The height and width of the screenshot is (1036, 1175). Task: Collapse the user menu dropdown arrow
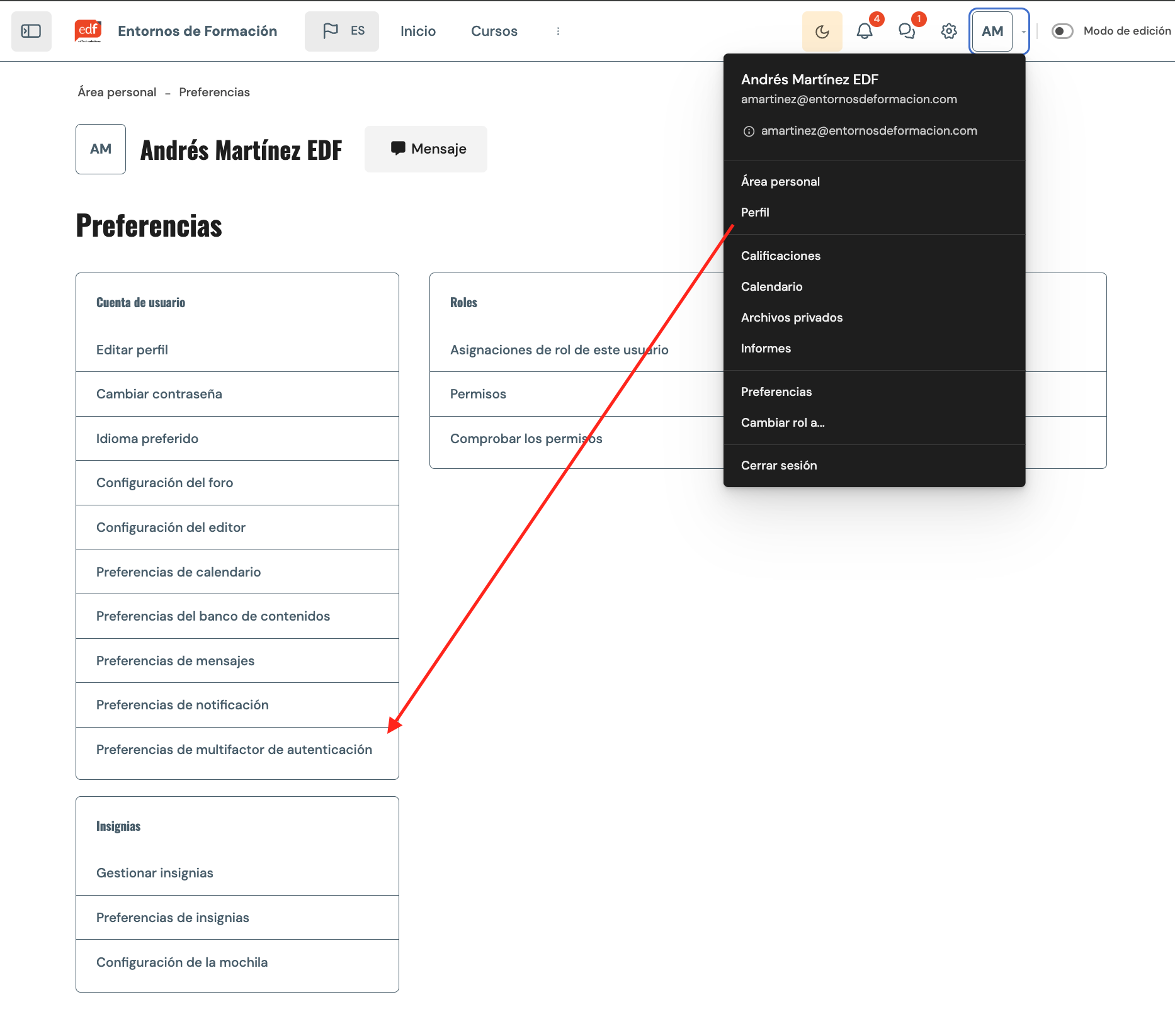coord(1023,31)
